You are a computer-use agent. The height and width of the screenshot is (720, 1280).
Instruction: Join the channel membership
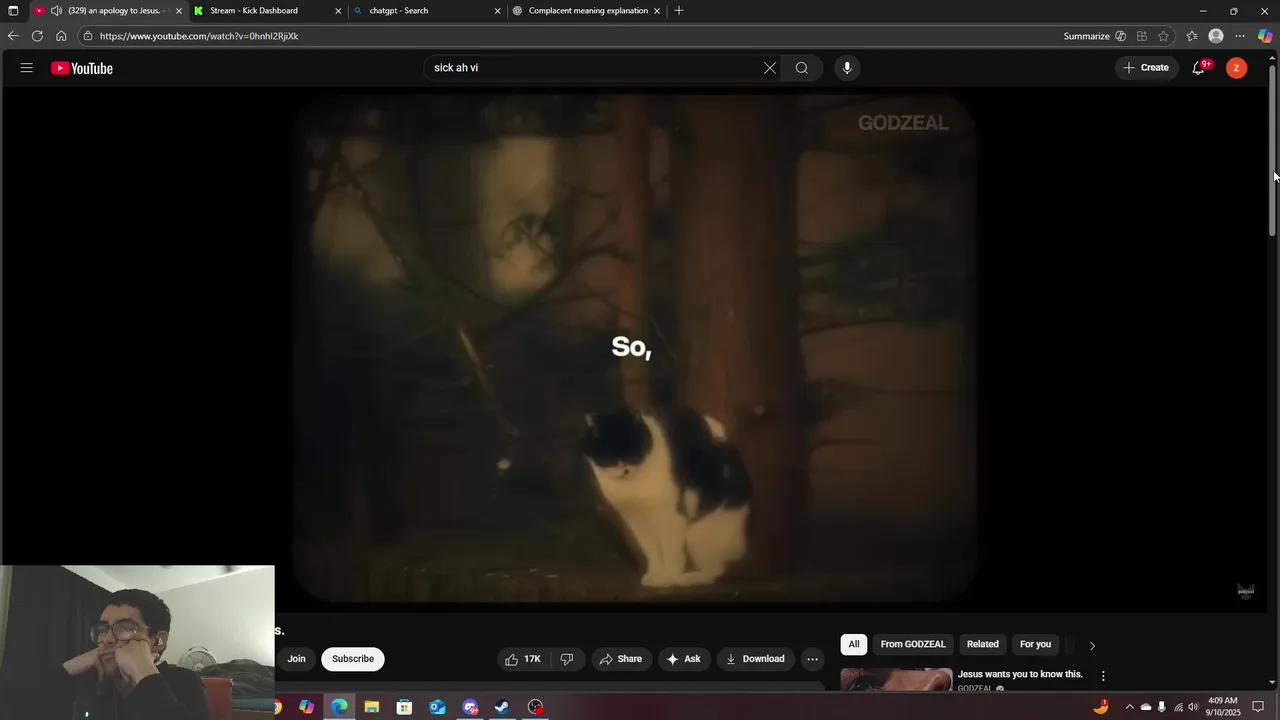point(297,659)
